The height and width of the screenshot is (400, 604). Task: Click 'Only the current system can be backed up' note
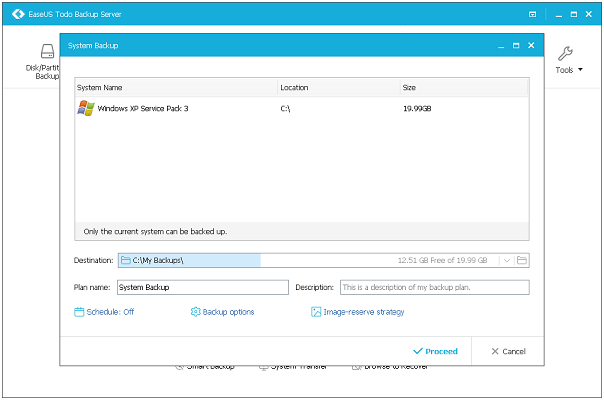(155, 232)
